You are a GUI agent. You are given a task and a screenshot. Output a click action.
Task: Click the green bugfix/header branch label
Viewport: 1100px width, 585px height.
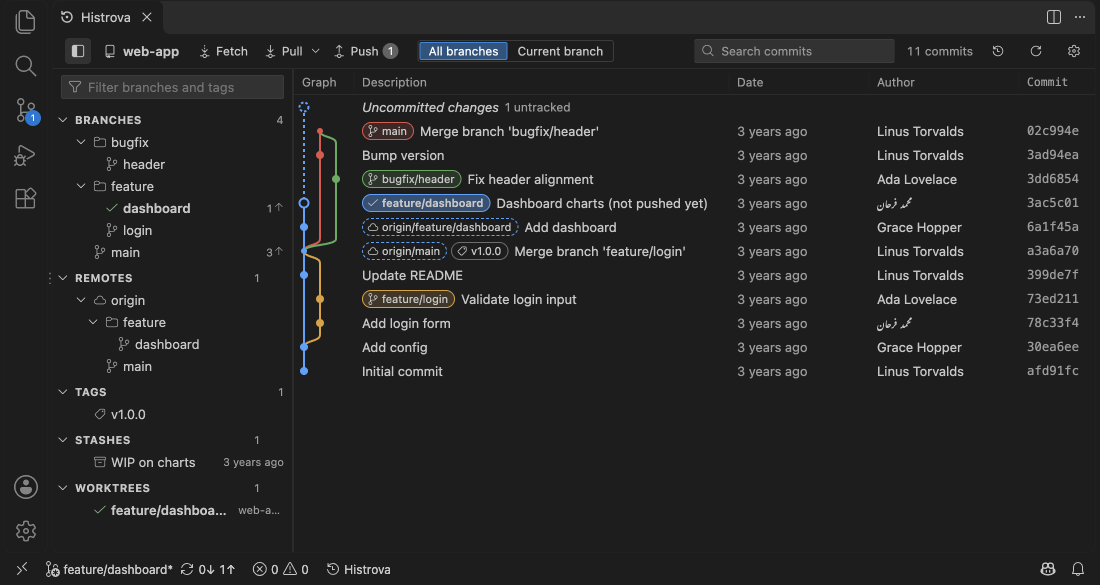point(412,179)
